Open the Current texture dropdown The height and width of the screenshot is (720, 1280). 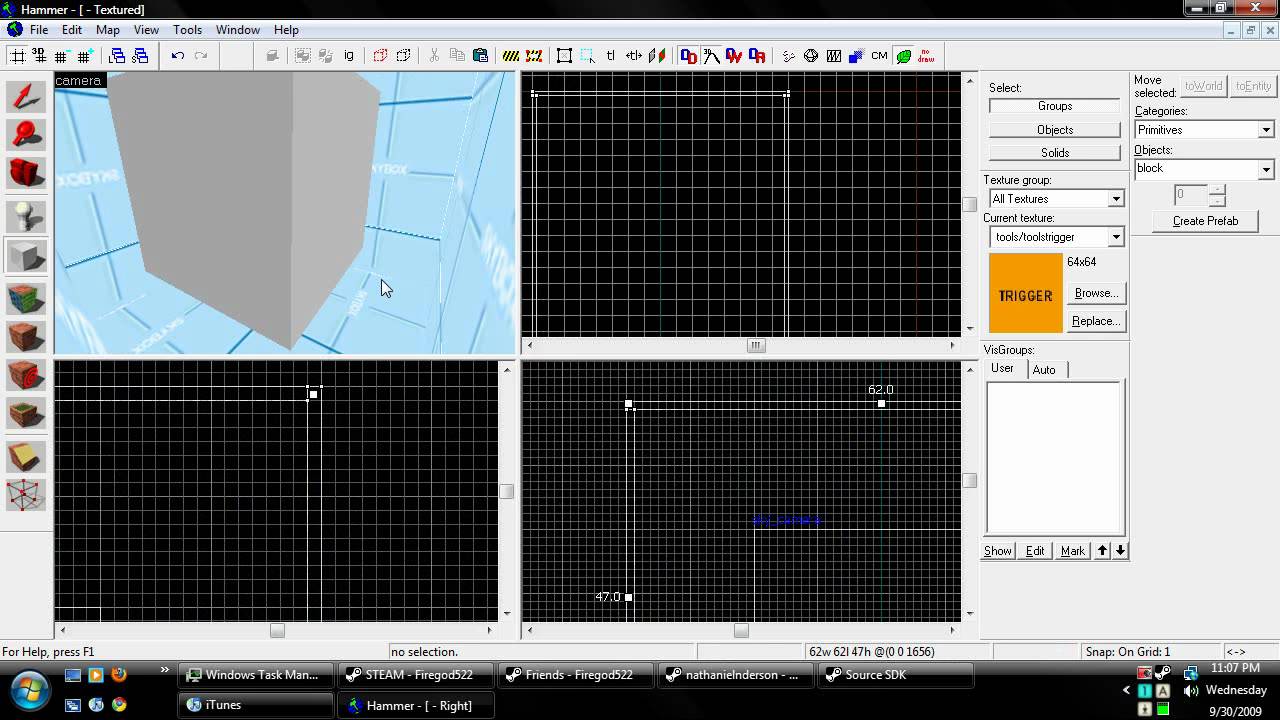(x=1116, y=237)
